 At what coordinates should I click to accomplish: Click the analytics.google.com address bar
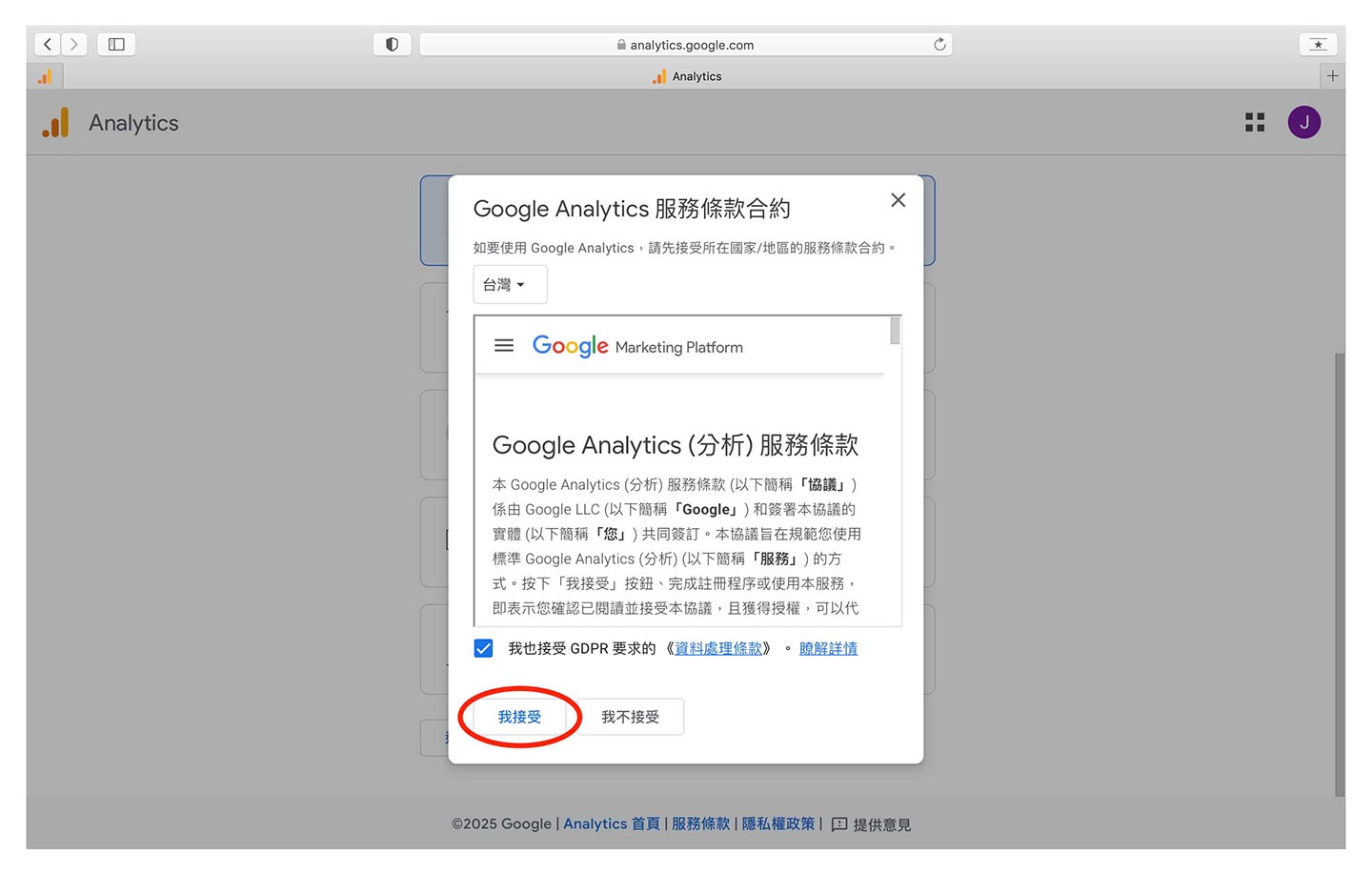coord(686,45)
